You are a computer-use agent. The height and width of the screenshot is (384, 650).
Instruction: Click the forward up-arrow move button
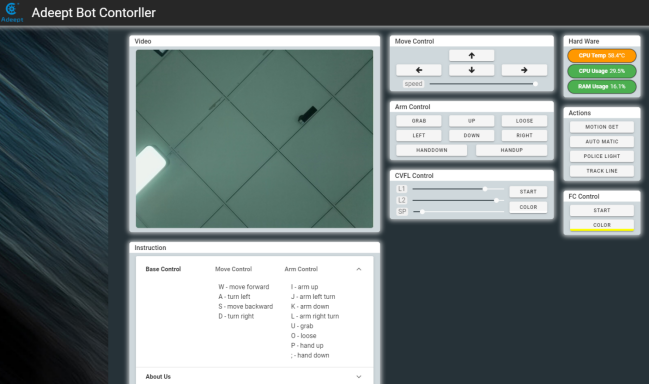pos(471,56)
